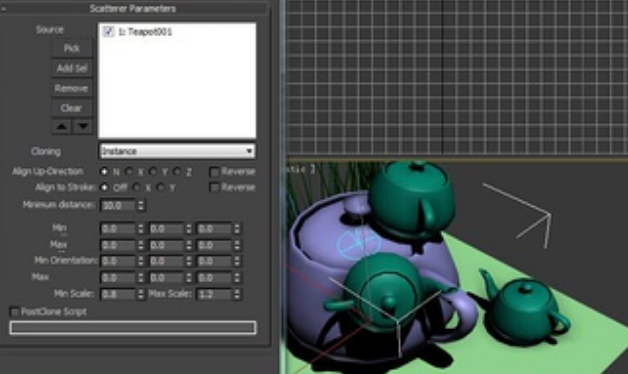Image resolution: width=628 pixels, height=374 pixels.
Task: Move source item down with the down arrow
Action: 83,127
